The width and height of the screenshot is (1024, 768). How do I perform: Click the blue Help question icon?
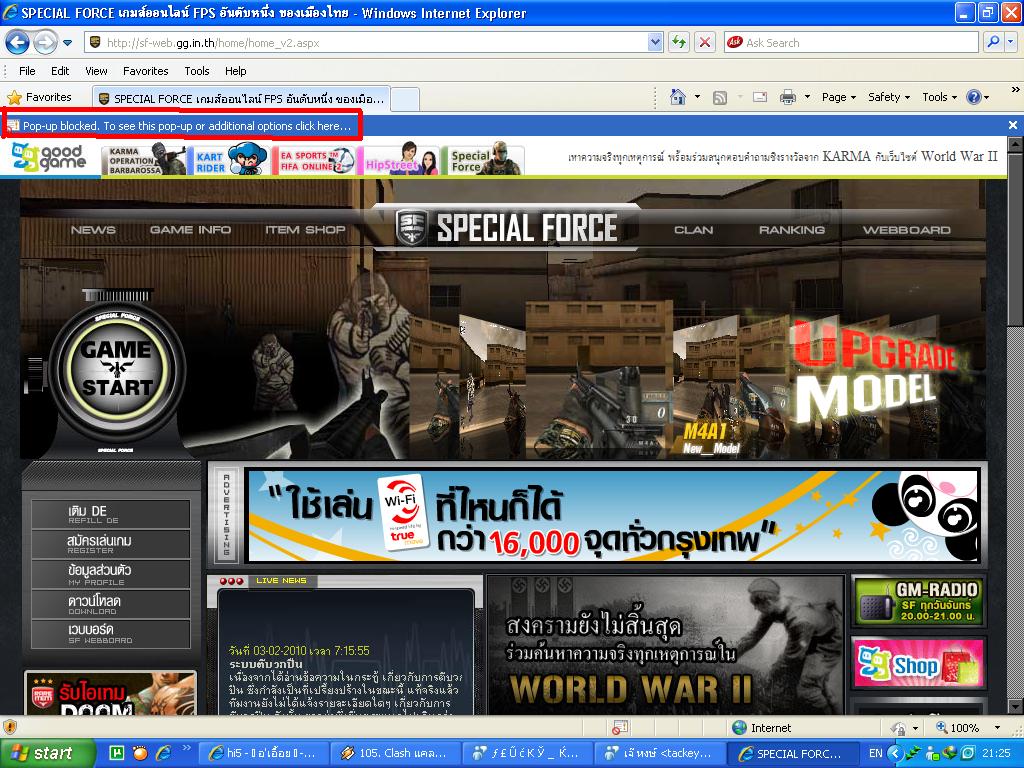point(974,97)
